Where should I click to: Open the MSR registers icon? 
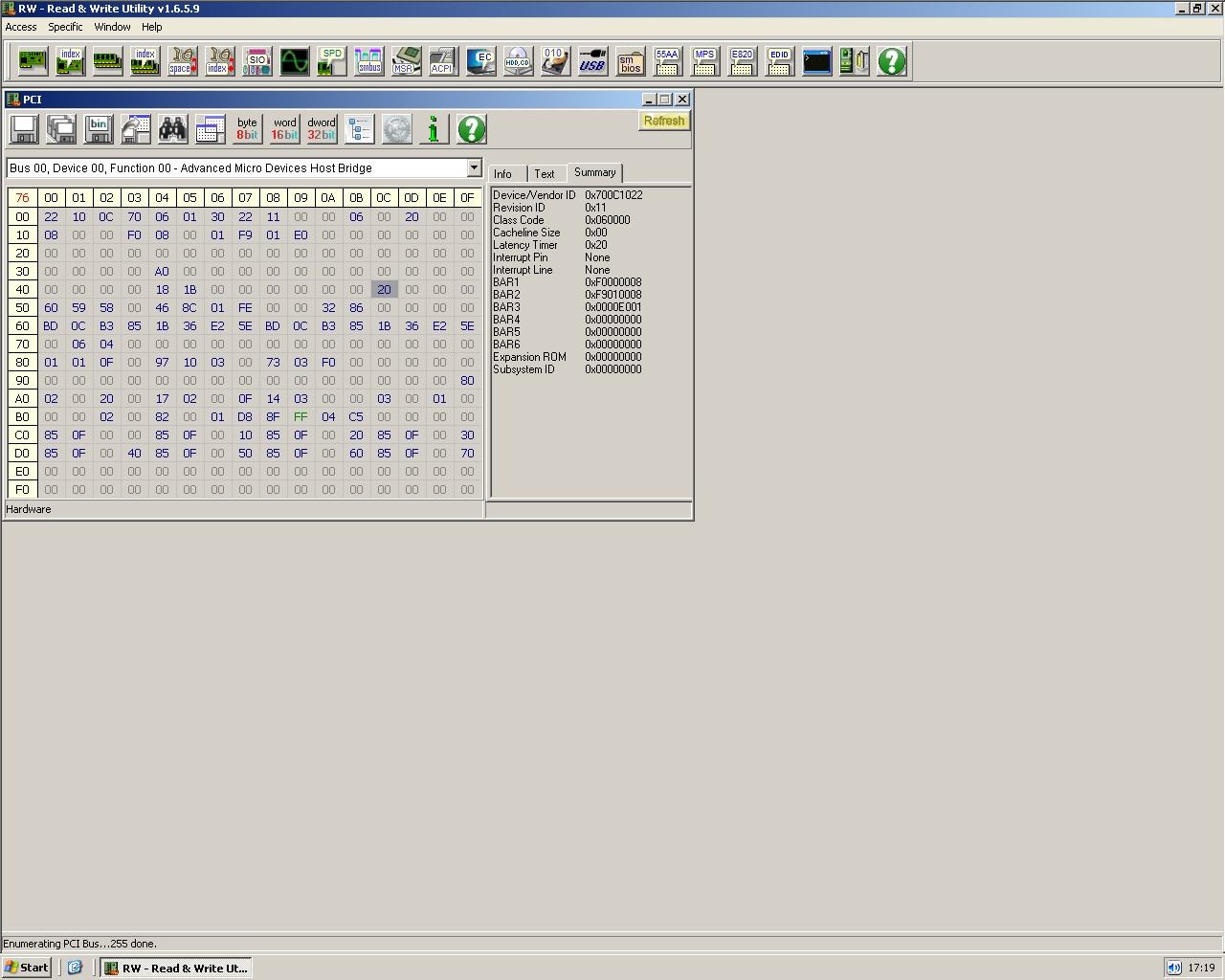pos(406,61)
